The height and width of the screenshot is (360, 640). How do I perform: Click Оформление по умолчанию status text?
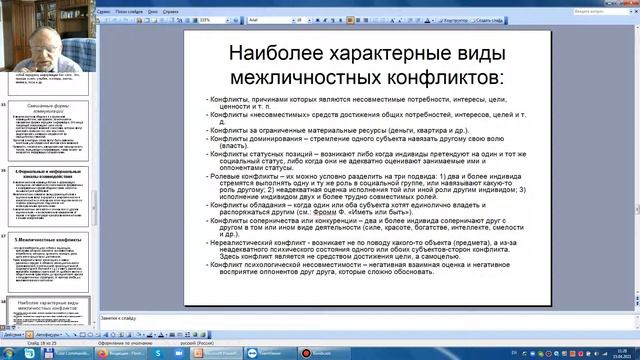[x=125, y=343]
